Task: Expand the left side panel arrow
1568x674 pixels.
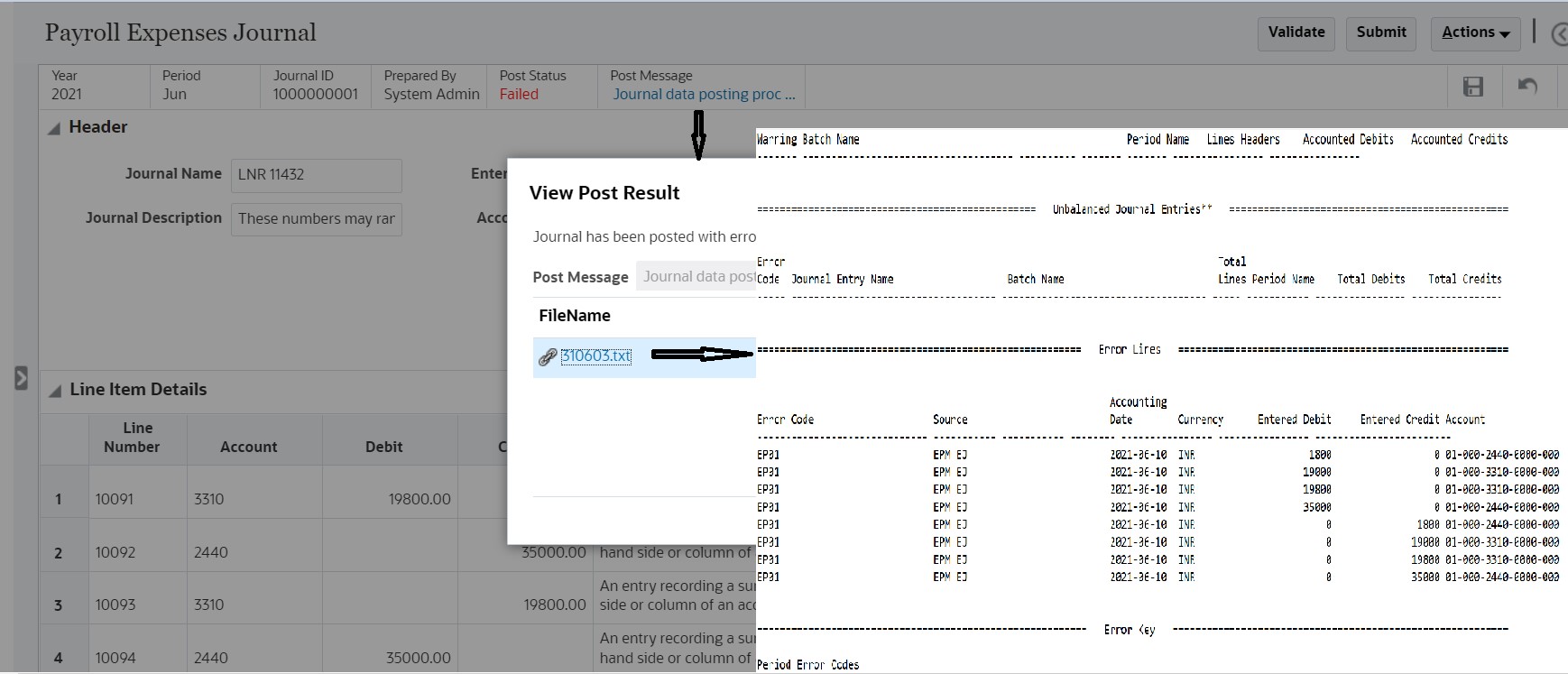Action: 22,378
